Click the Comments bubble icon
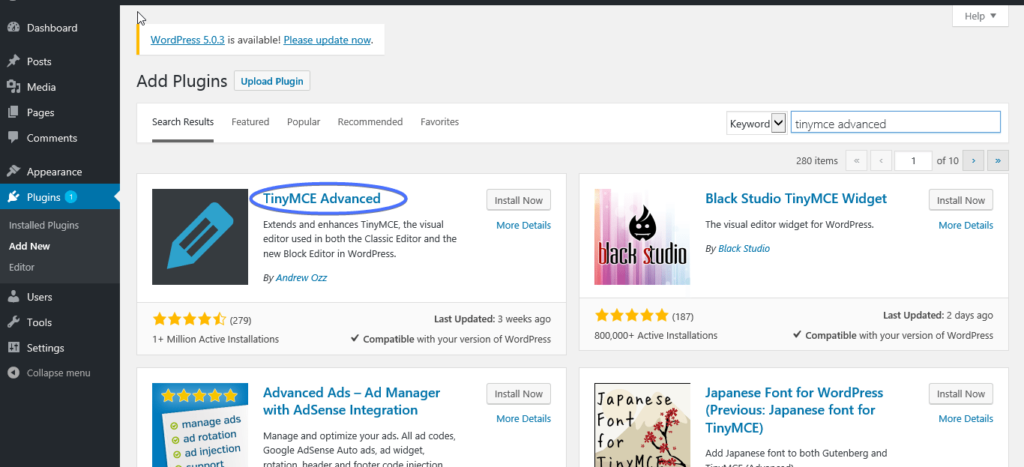Screen dimensions: 1024x467 pos(13,138)
